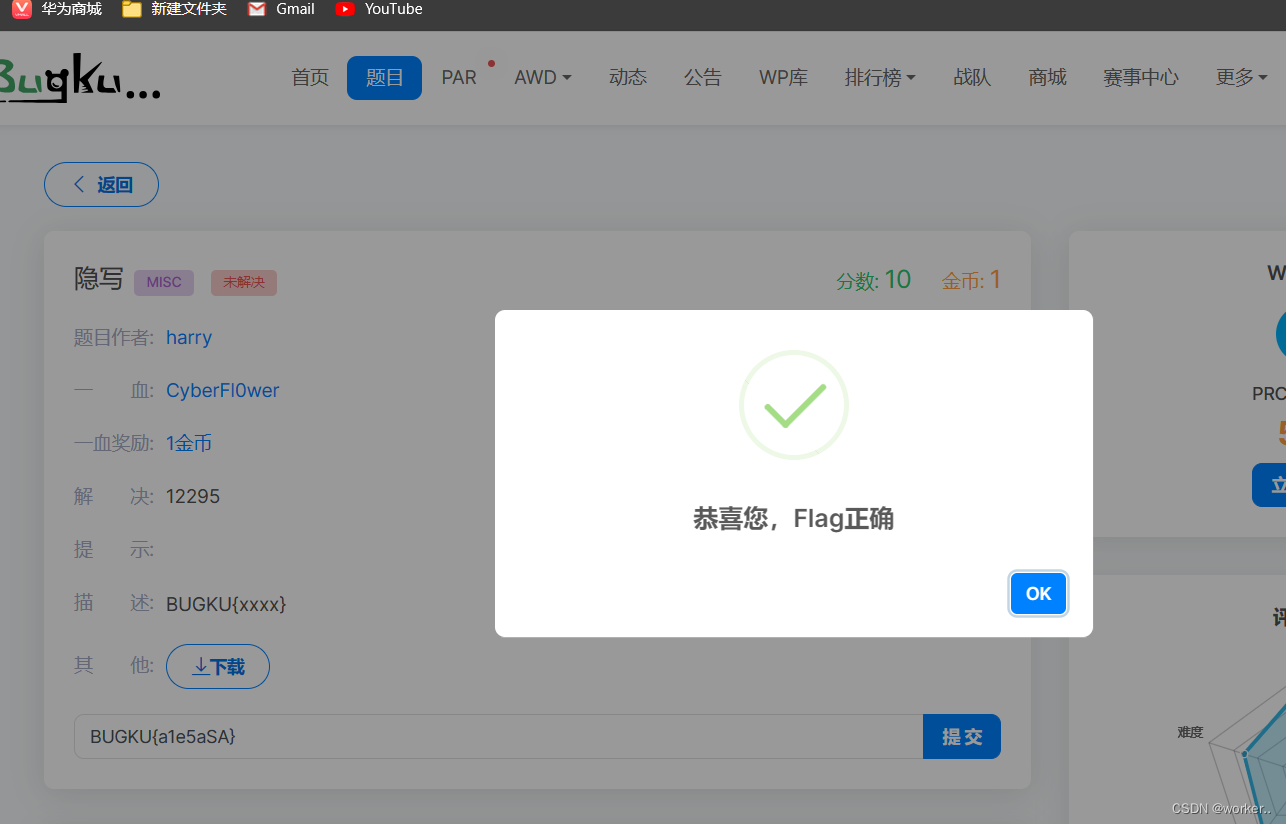Open author harry's profile link

(x=189, y=337)
